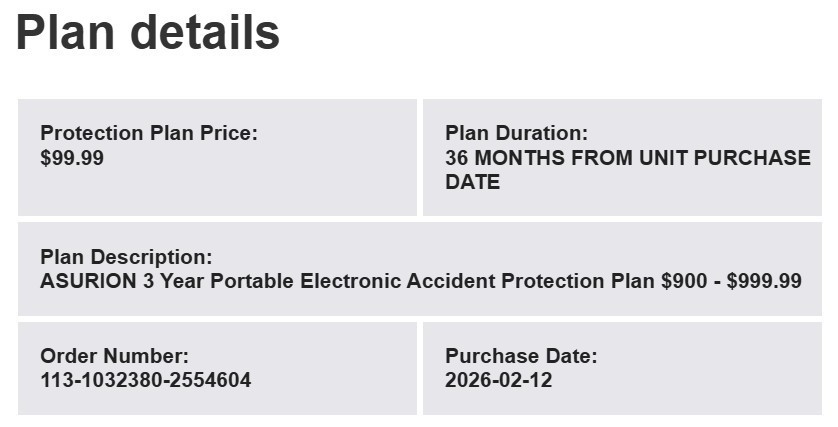Click the Purchase Date label
Viewport: 838px width, 427px height.
(x=520, y=356)
